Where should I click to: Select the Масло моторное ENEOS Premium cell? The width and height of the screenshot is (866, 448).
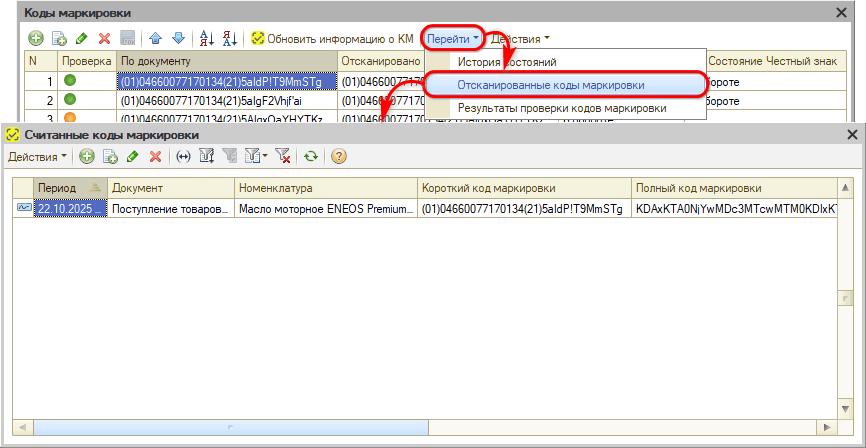[x=325, y=208]
